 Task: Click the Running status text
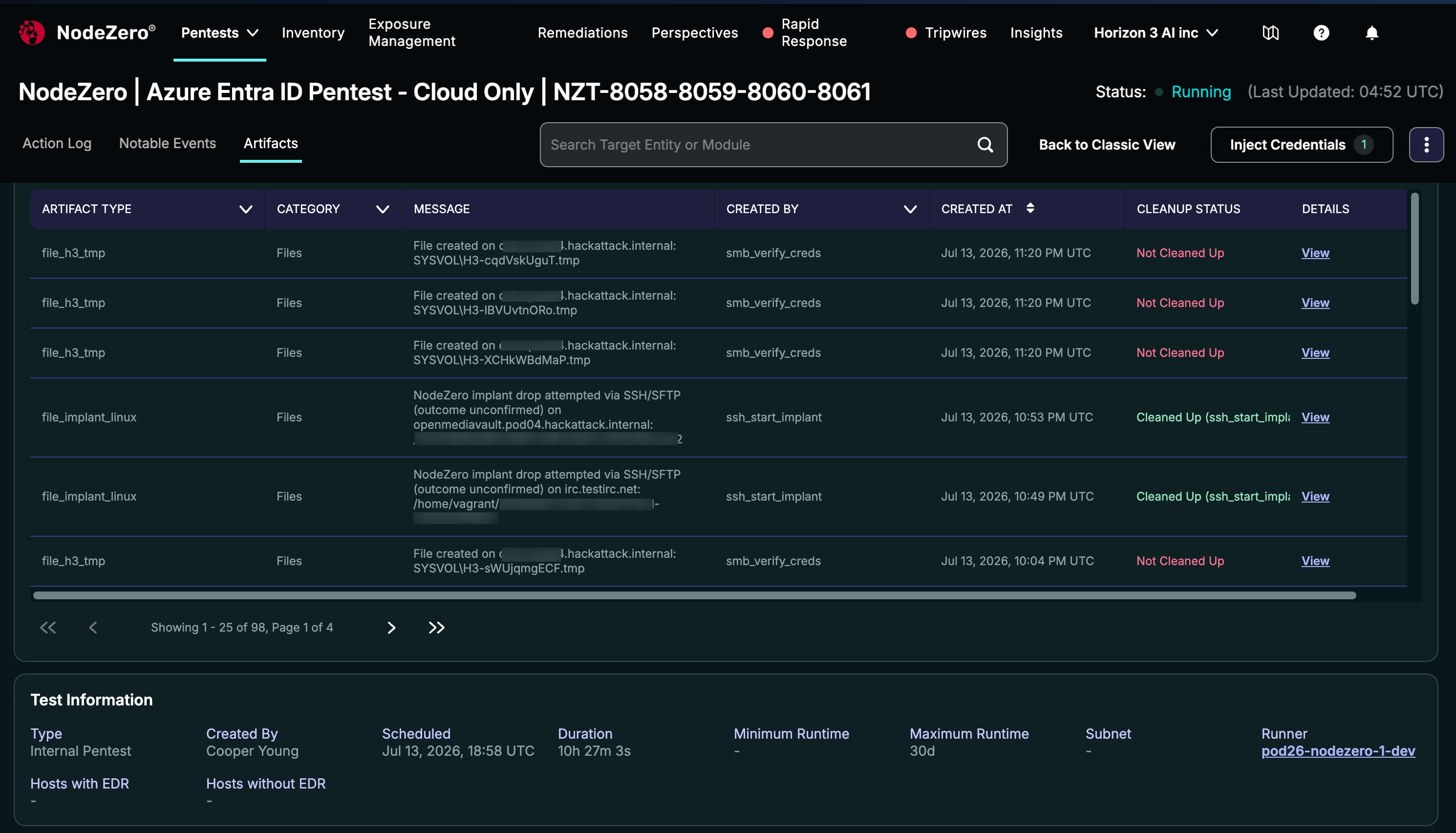tap(1200, 91)
